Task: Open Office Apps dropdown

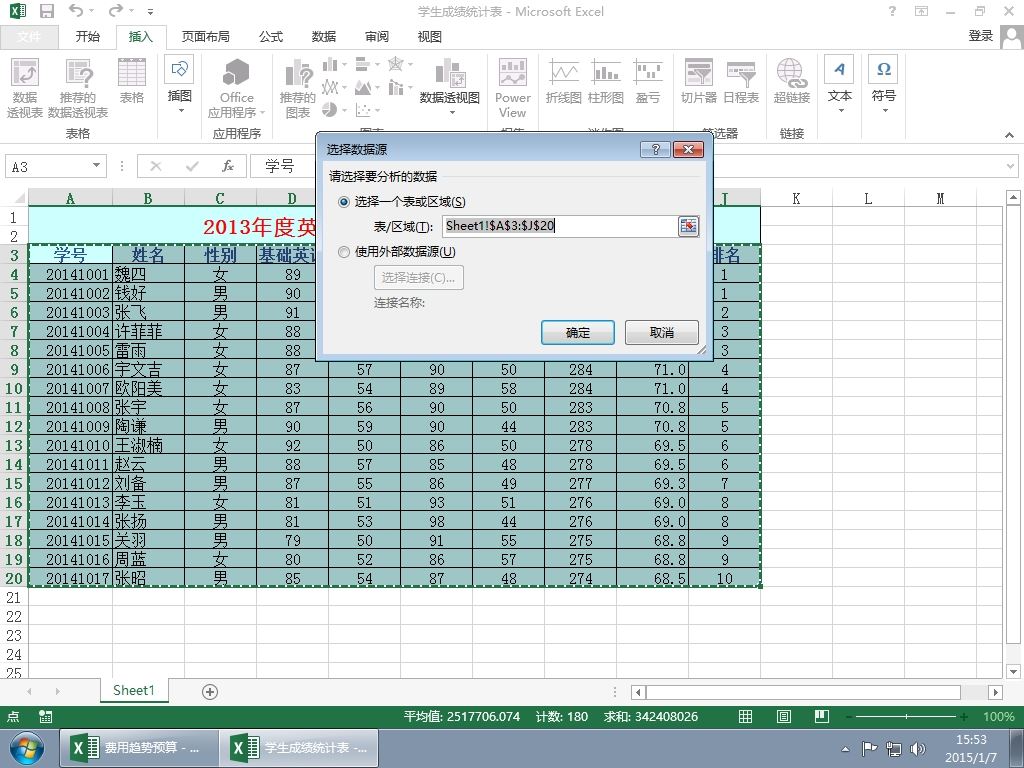Action: coord(236,88)
